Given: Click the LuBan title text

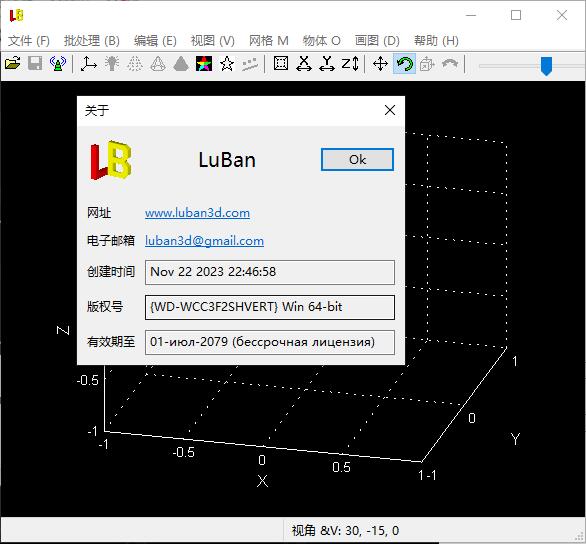Looking at the screenshot, I should [x=227, y=160].
